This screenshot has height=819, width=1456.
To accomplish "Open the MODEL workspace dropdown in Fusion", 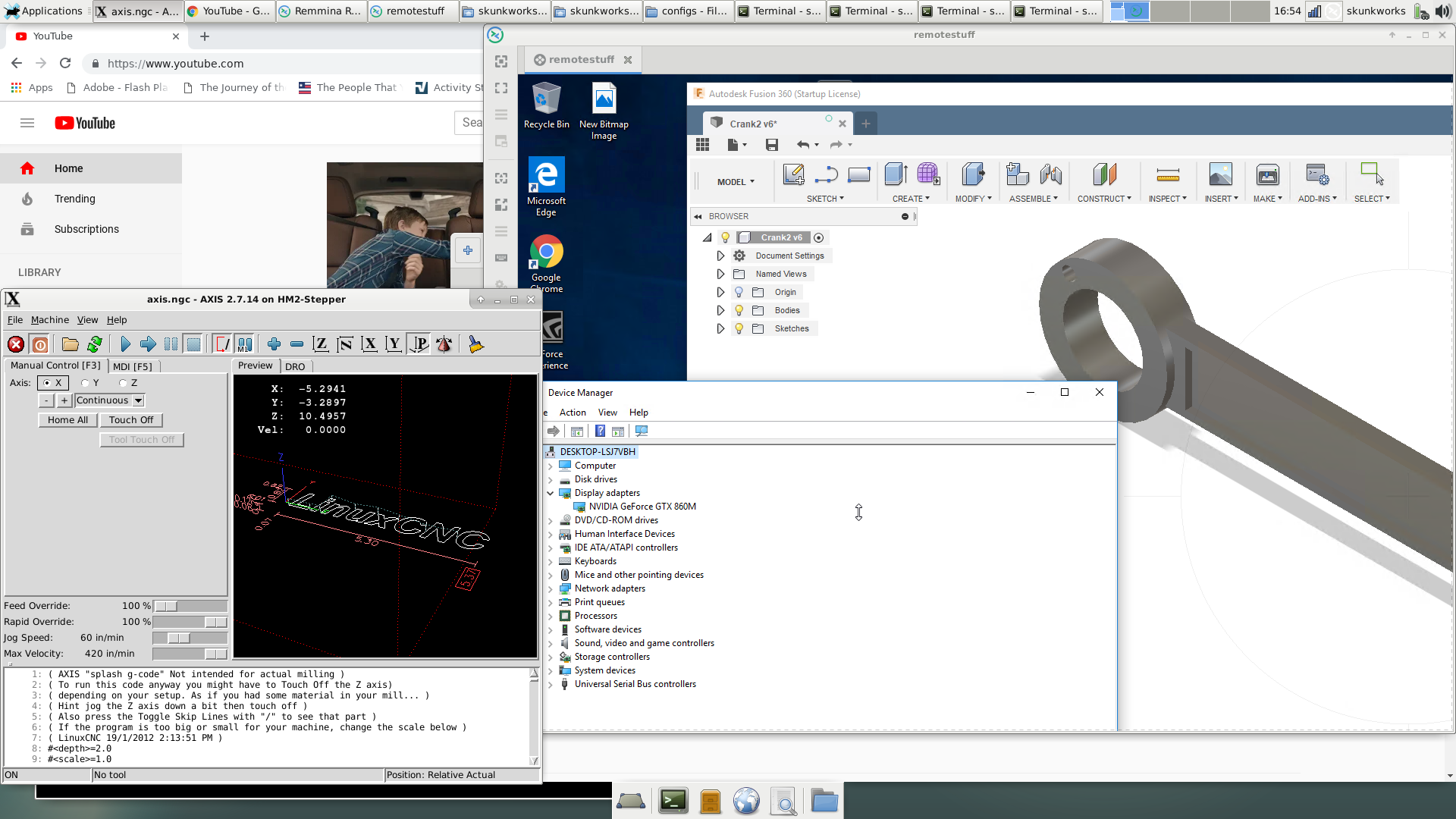I will (736, 182).
